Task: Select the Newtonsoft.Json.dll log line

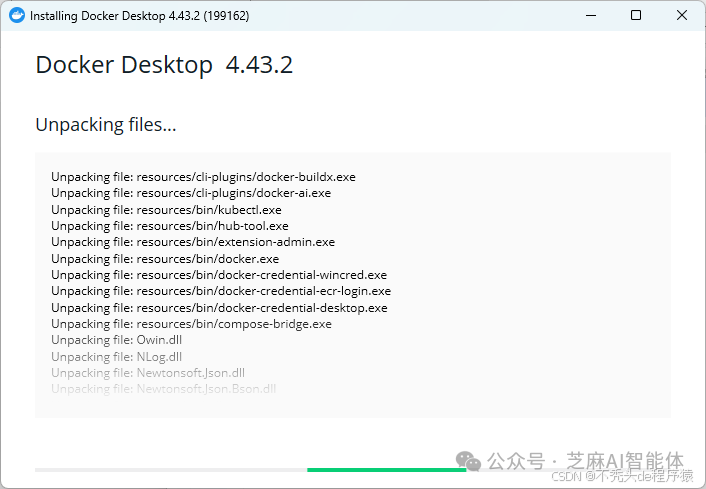Action: pos(148,373)
